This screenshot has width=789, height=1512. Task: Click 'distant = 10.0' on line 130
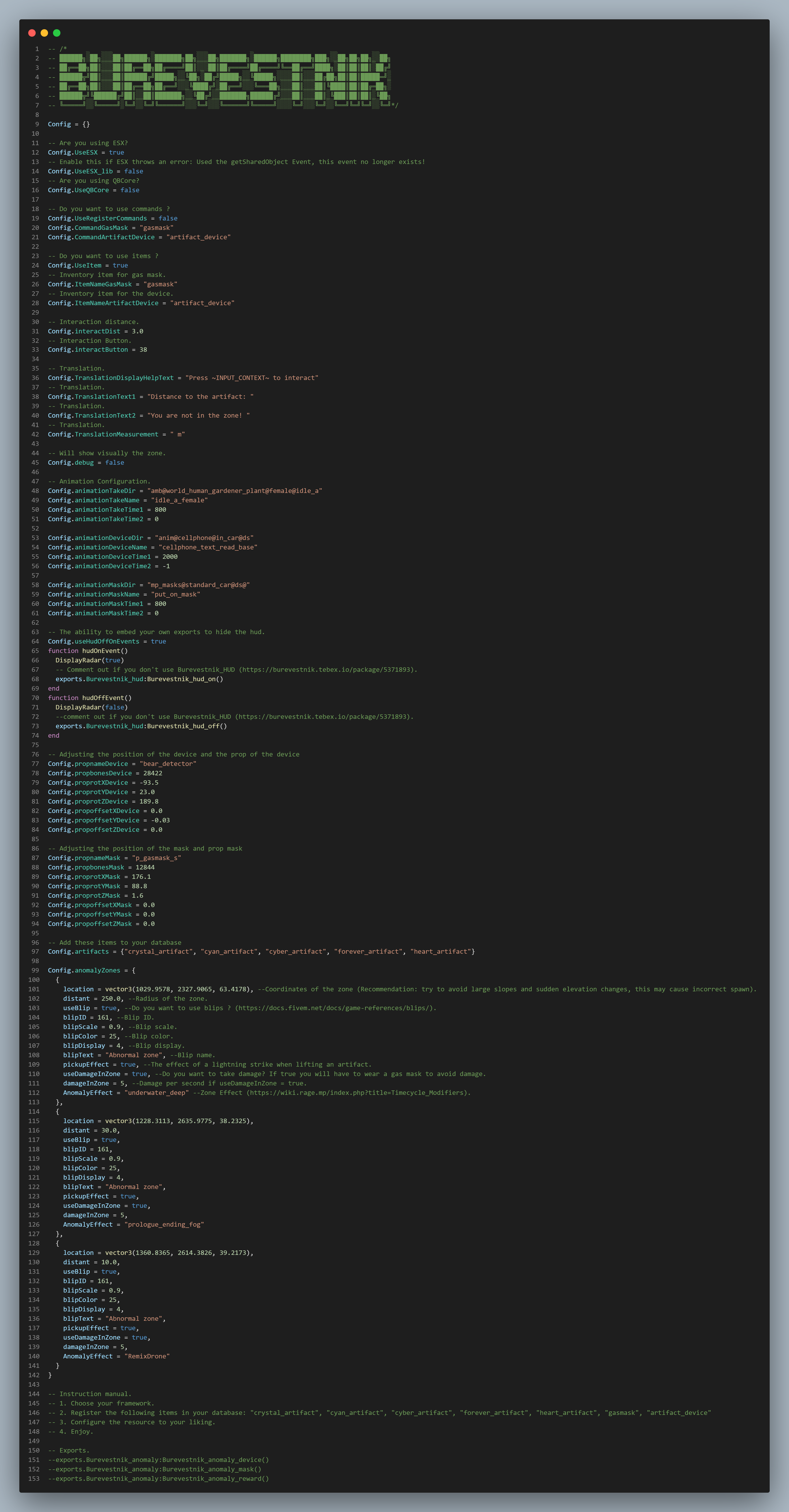point(90,1262)
